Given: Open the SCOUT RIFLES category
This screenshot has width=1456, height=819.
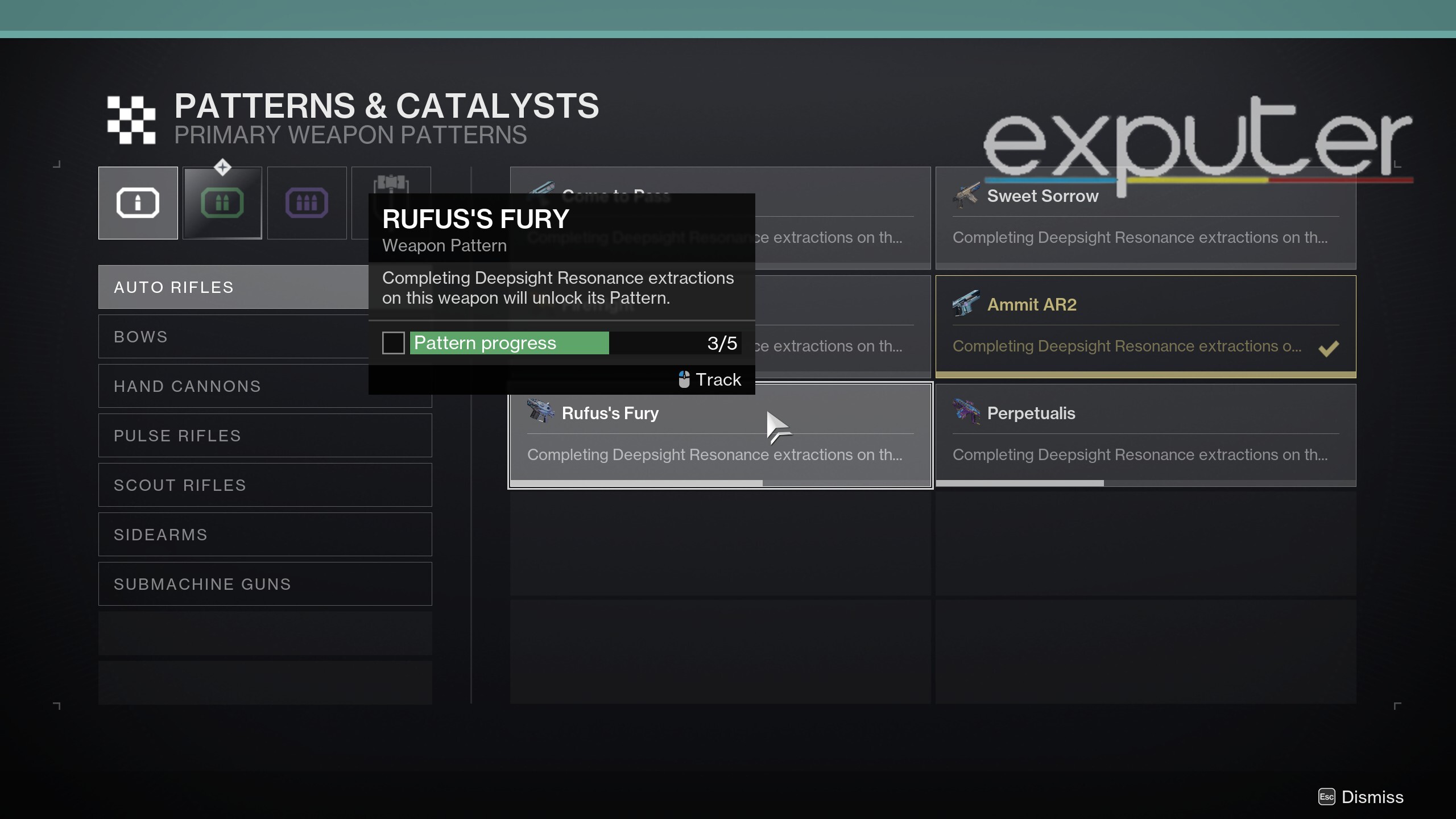Looking at the screenshot, I should point(265,485).
